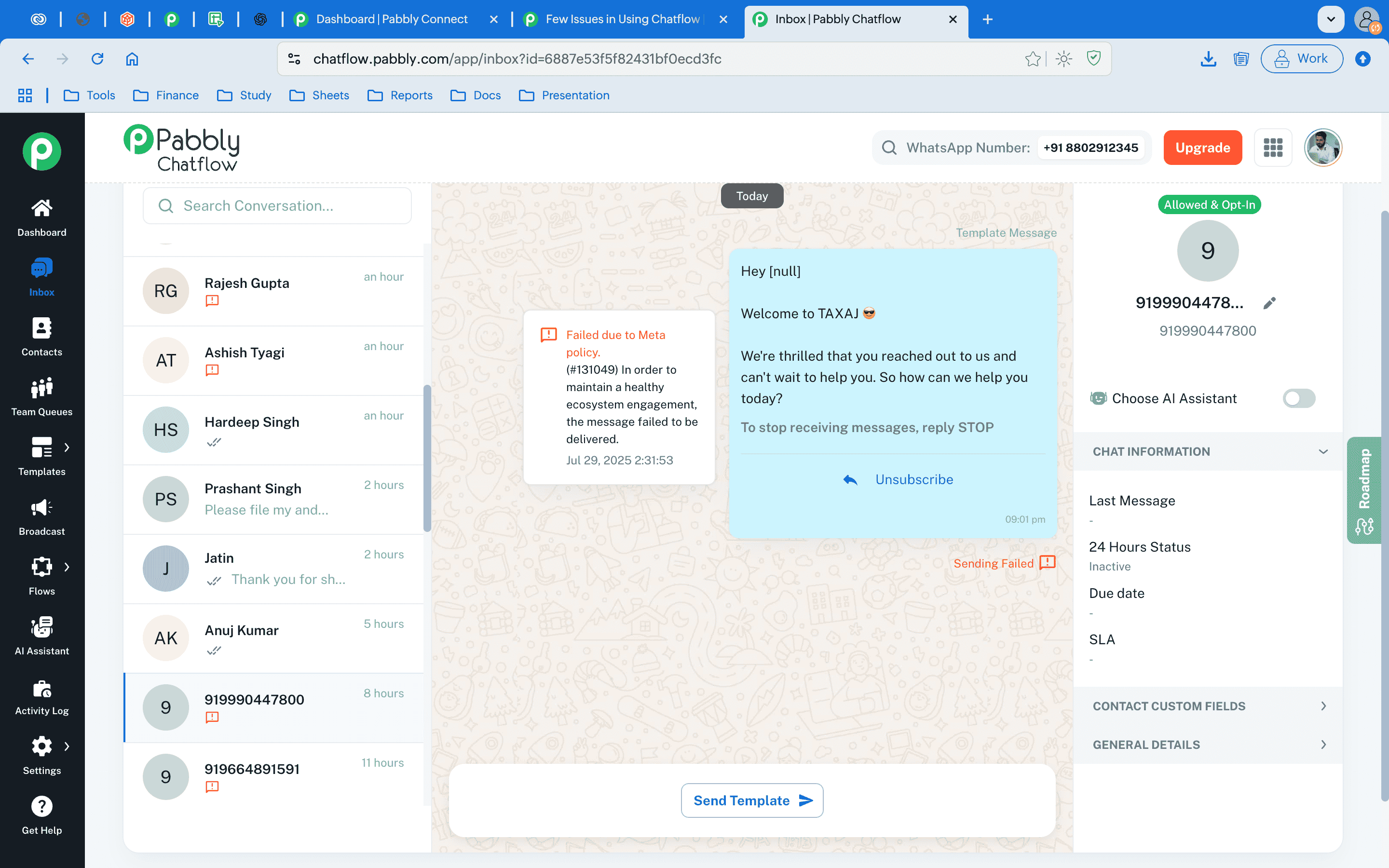The image size is (1389, 868).
Task: Open browser downloads icon
Action: (x=1208, y=58)
